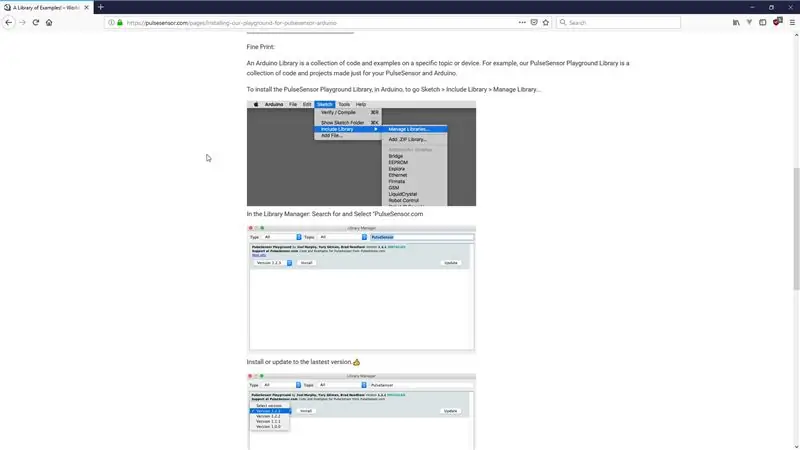
Task: Click the vertical scrollbar thumb
Action: [796, 229]
